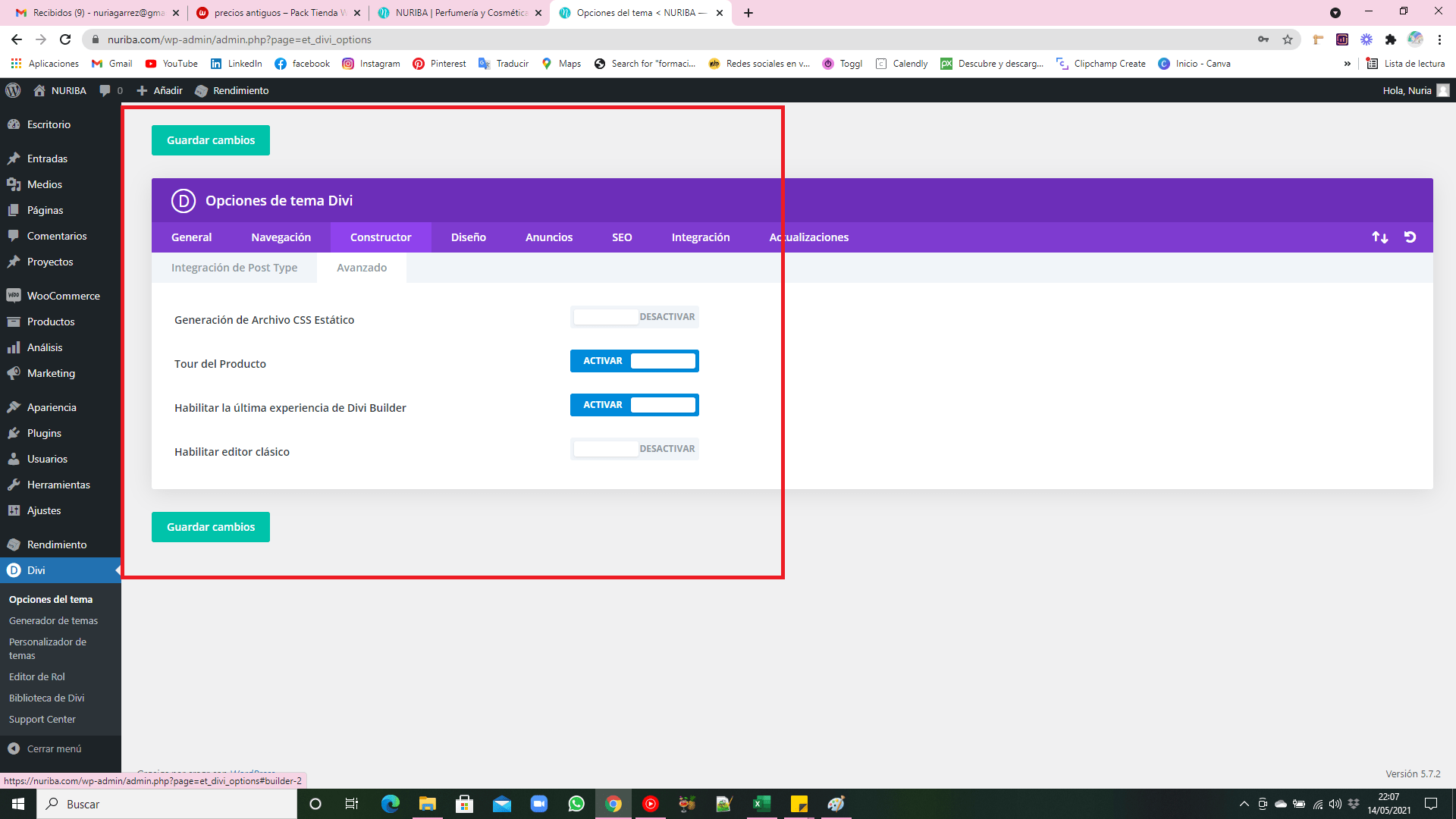This screenshot has width=1456, height=819.
Task: Open File Explorer from taskbar
Action: pyautogui.click(x=428, y=804)
